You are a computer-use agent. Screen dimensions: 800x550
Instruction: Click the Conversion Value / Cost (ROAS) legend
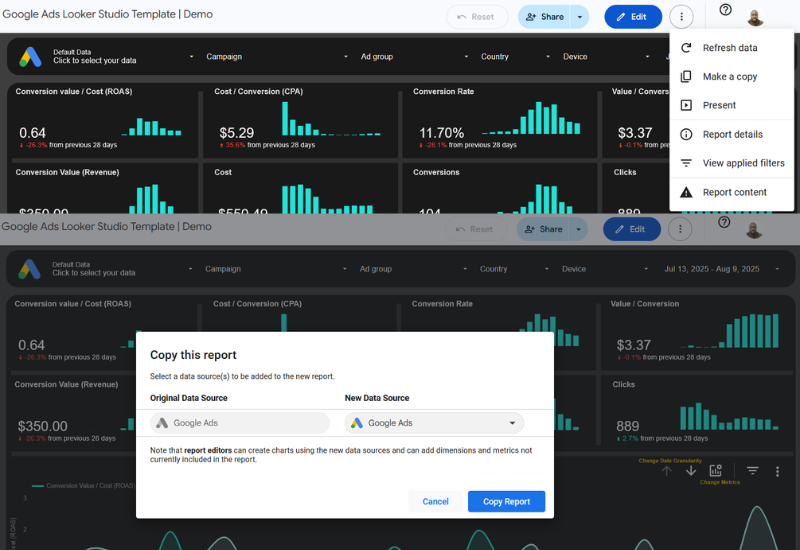[x=84, y=486]
